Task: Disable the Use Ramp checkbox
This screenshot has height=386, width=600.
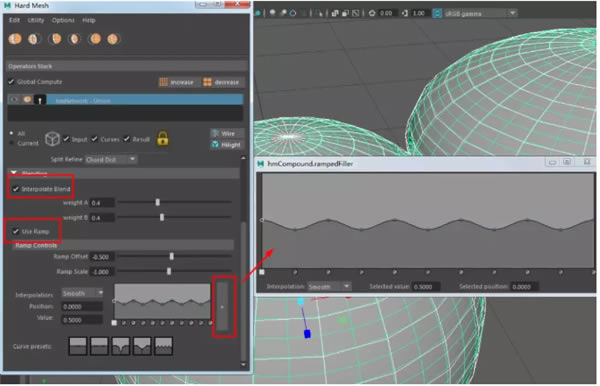Action: coord(16,231)
